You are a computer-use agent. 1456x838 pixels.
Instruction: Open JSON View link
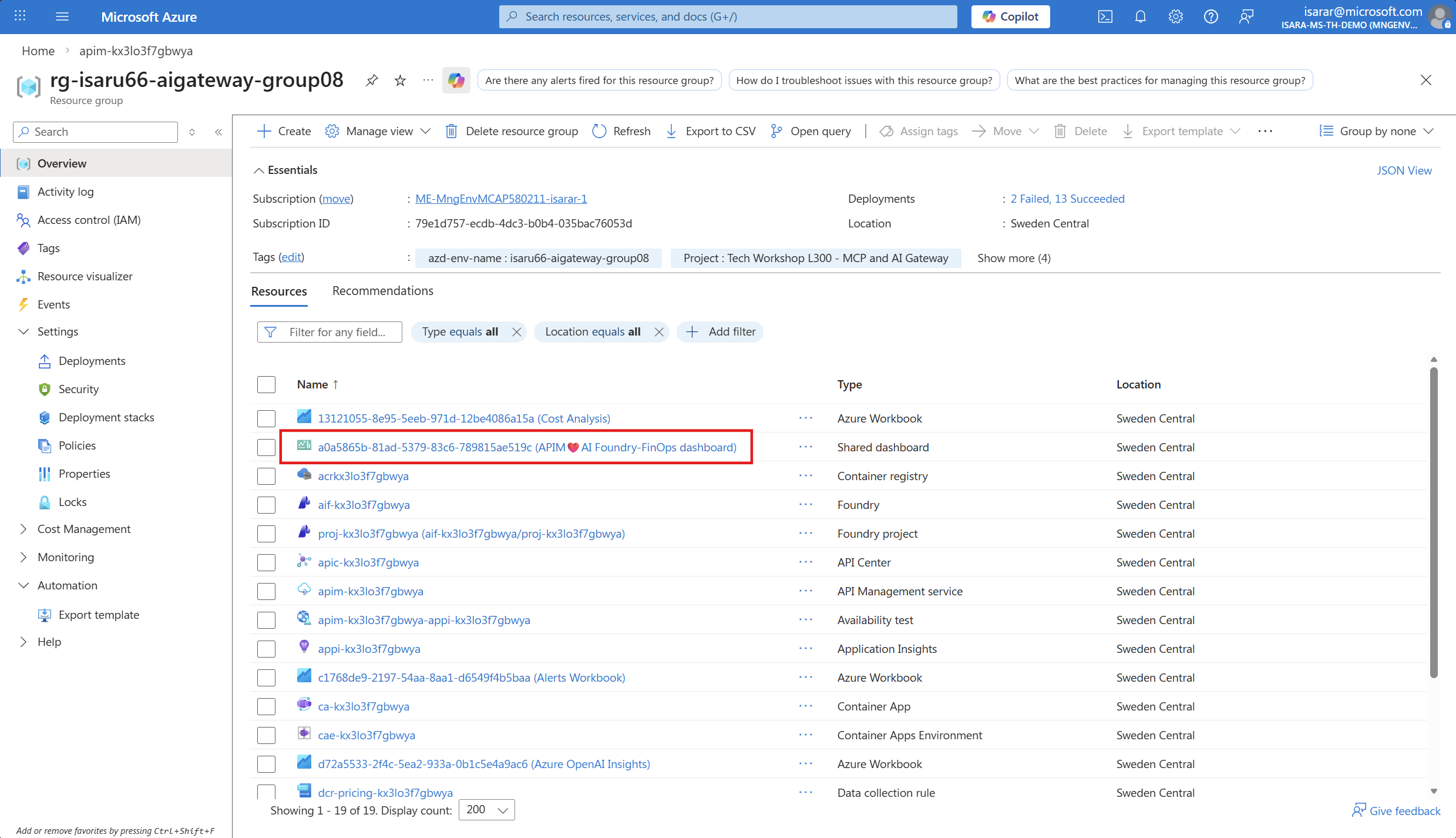1404,170
